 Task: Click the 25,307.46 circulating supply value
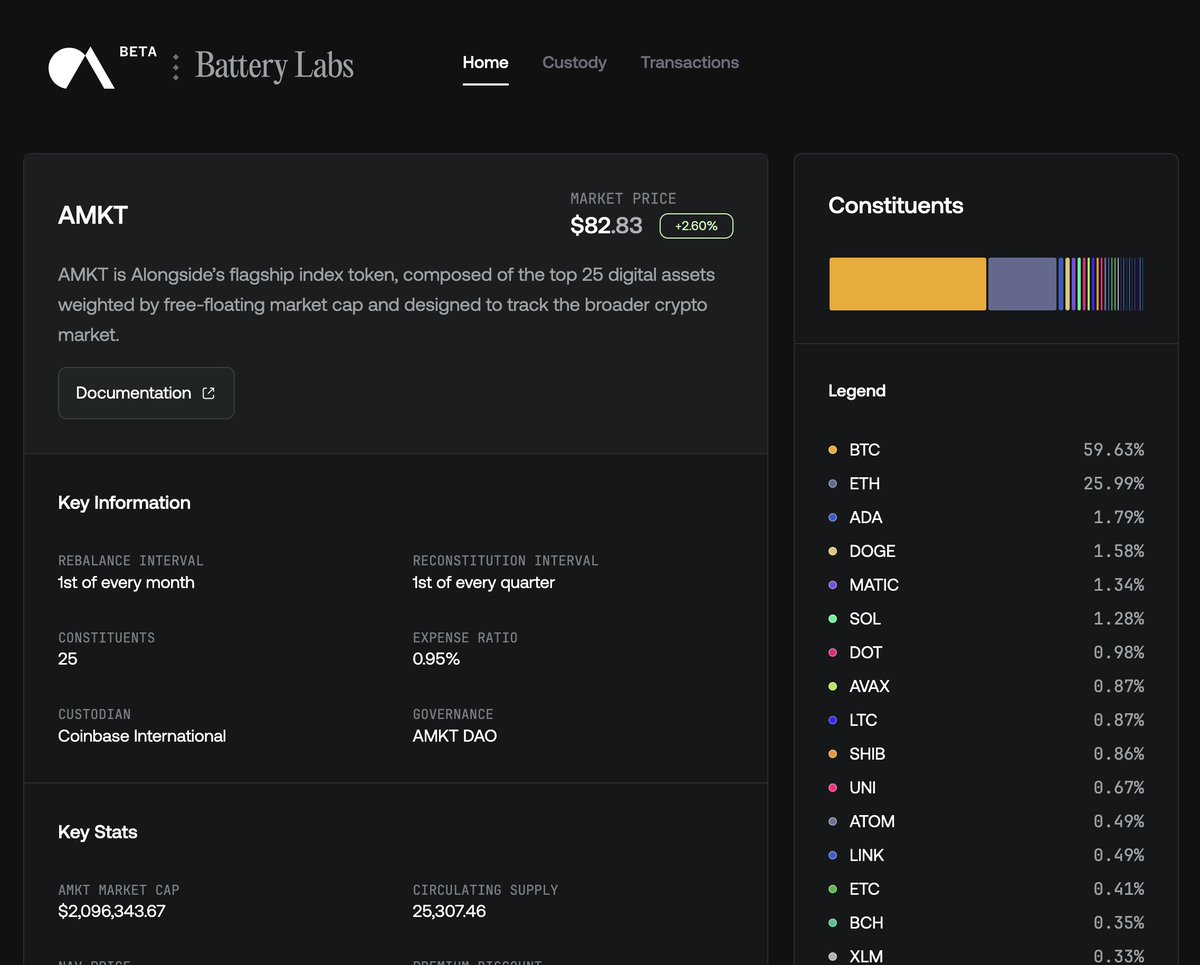(x=449, y=911)
